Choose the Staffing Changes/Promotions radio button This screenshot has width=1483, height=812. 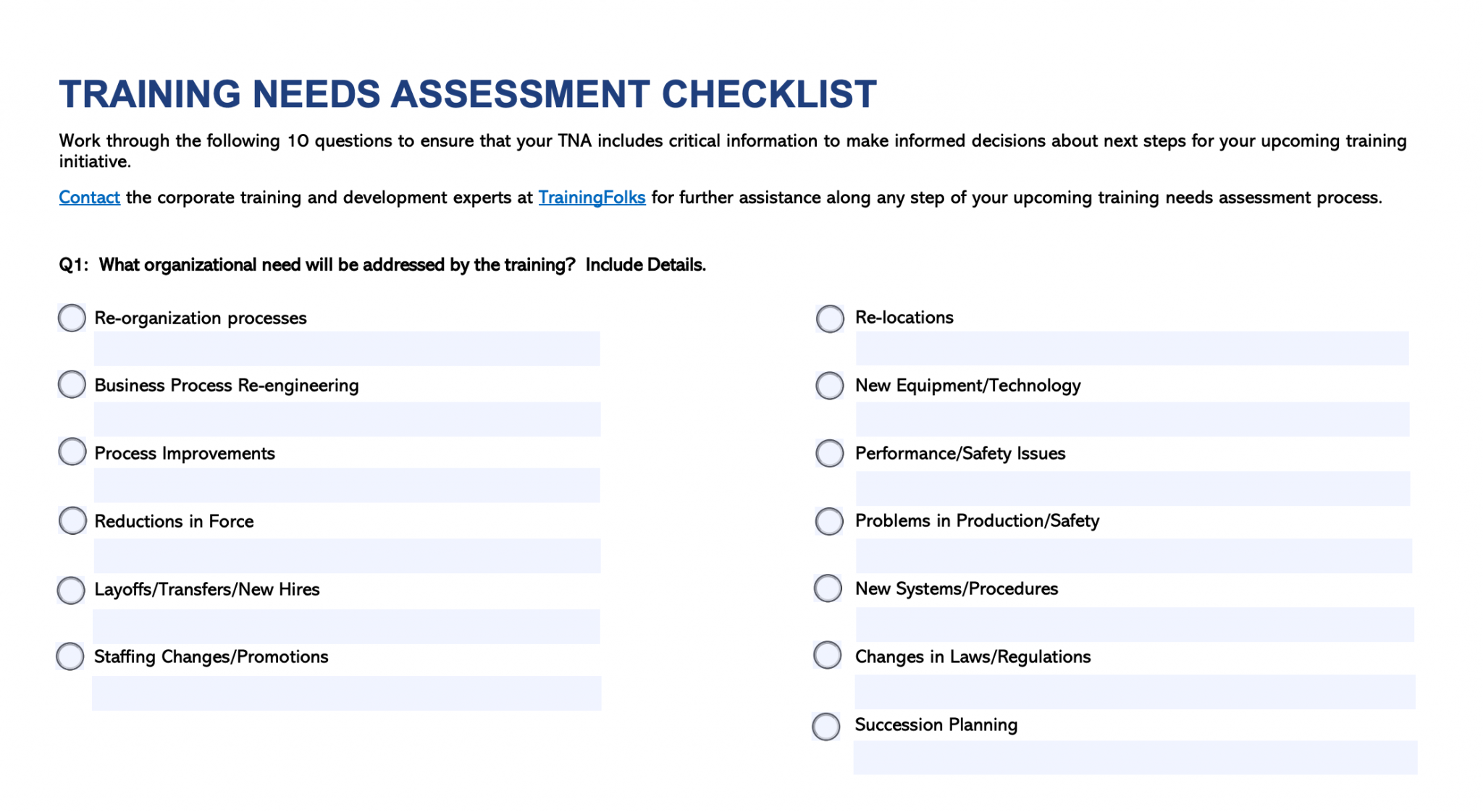click(70, 656)
